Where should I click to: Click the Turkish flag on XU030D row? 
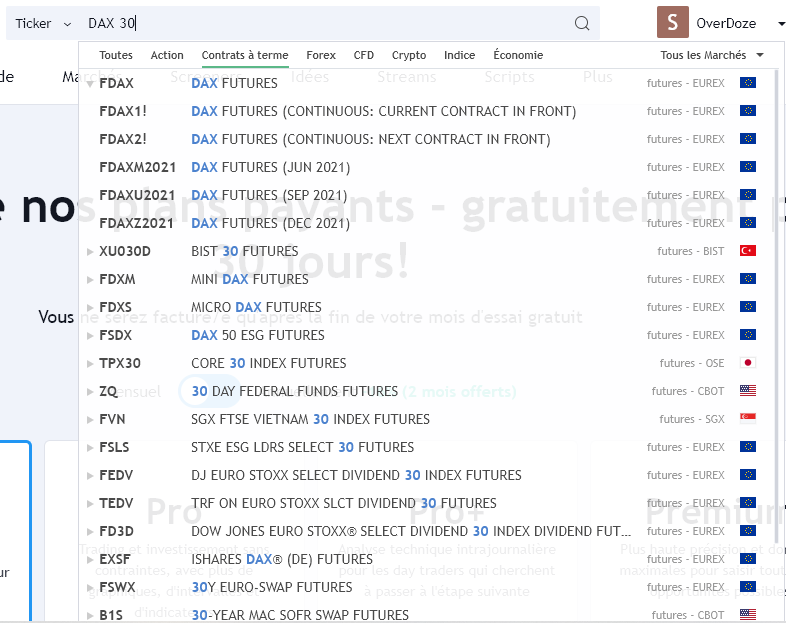tap(747, 251)
